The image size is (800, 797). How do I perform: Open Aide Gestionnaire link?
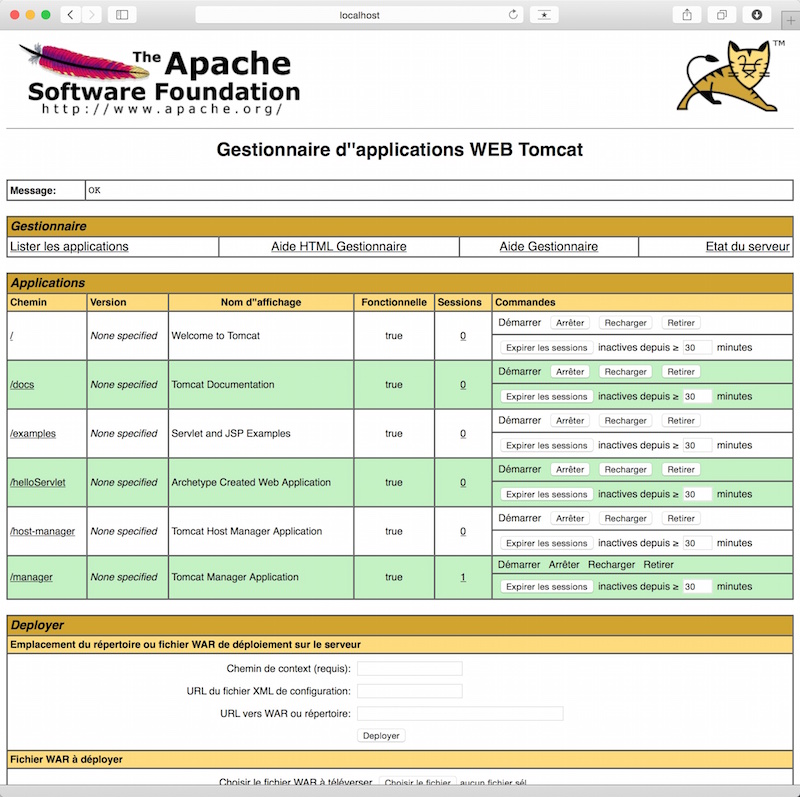[548, 246]
